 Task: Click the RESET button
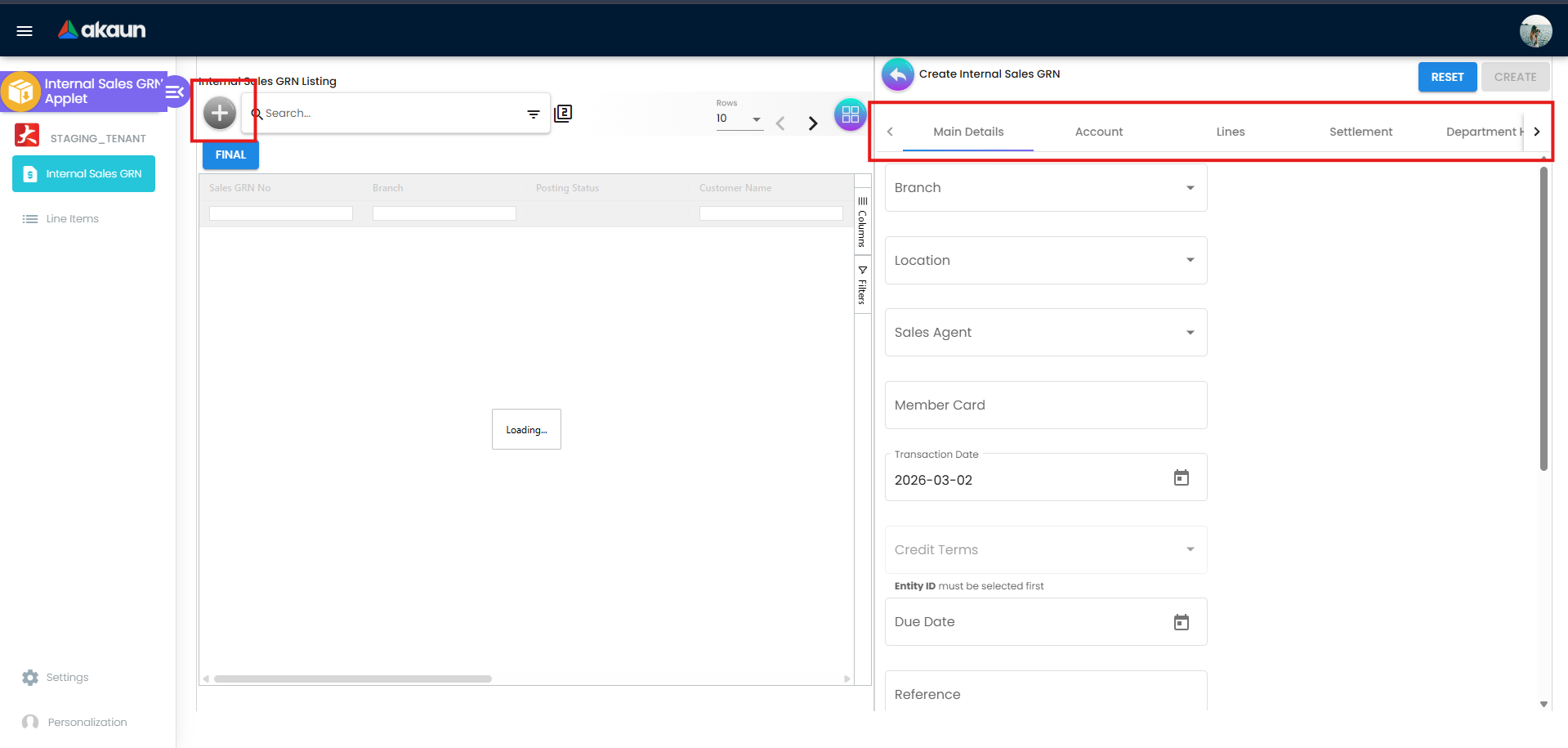pyautogui.click(x=1446, y=76)
